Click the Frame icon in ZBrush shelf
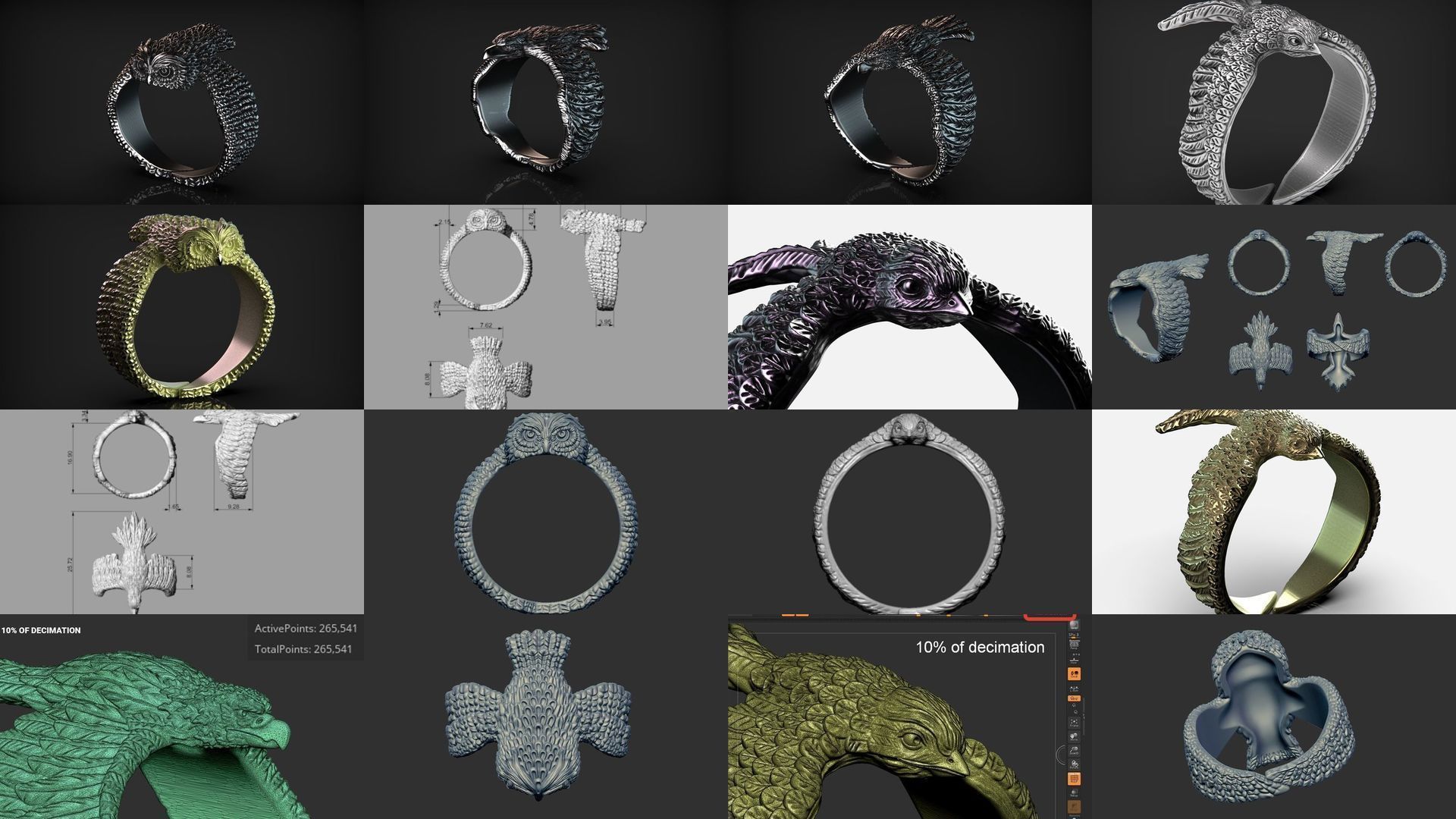The image size is (1456, 819). pos(1074,723)
